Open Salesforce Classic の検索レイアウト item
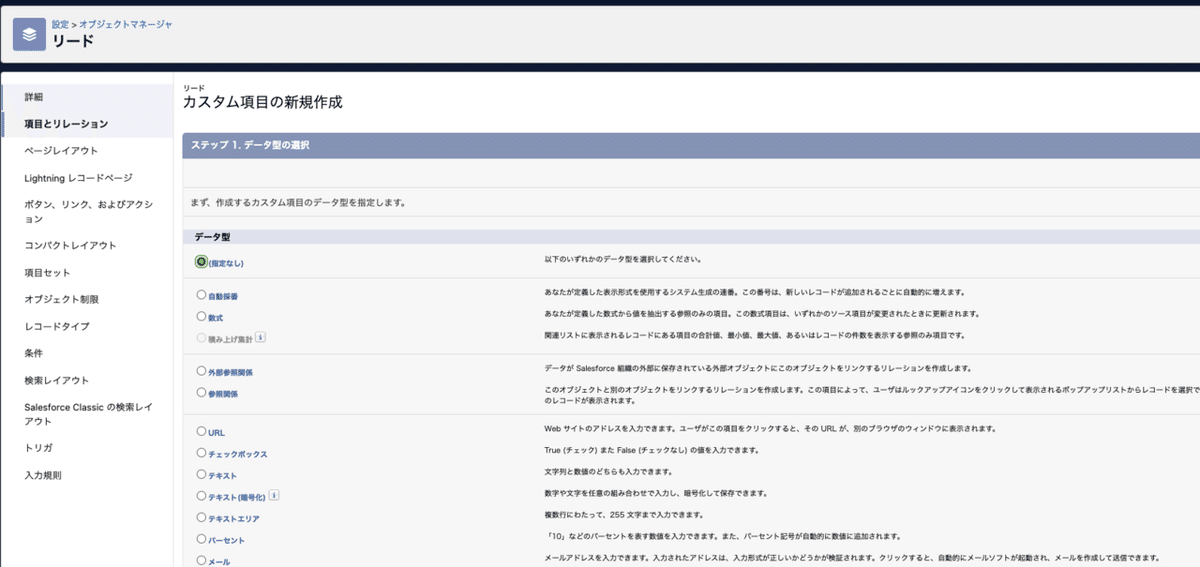Image resolution: width=1200 pixels, height=567 pixels. pyautogui.click(x=87, y=414)
